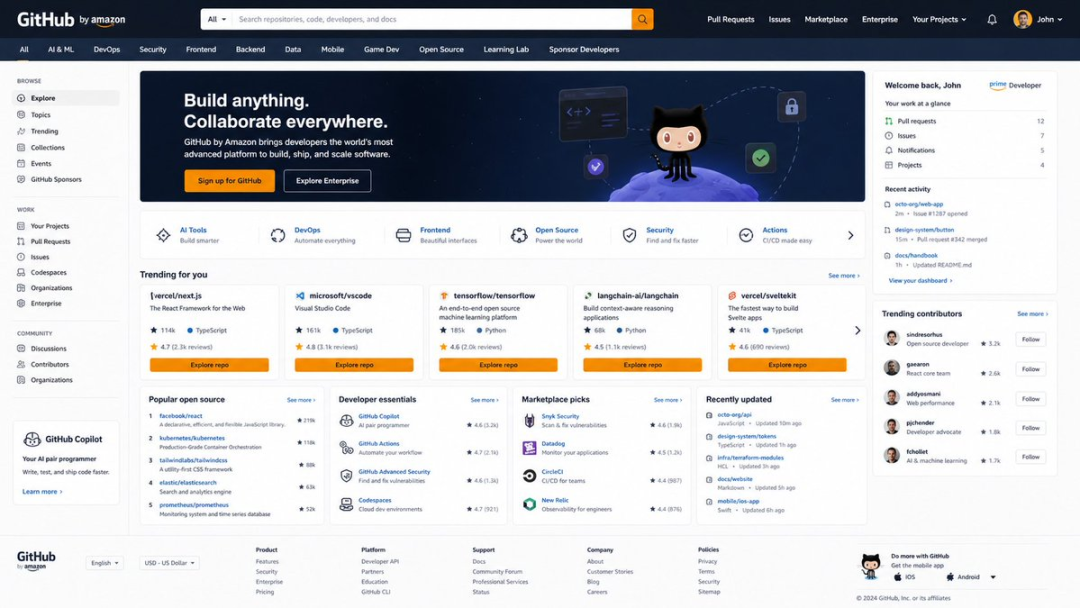Screen dimensions: 1080x608
Task: Click the GitHub Sponsors sidebar icon
Action: (21, 179)
